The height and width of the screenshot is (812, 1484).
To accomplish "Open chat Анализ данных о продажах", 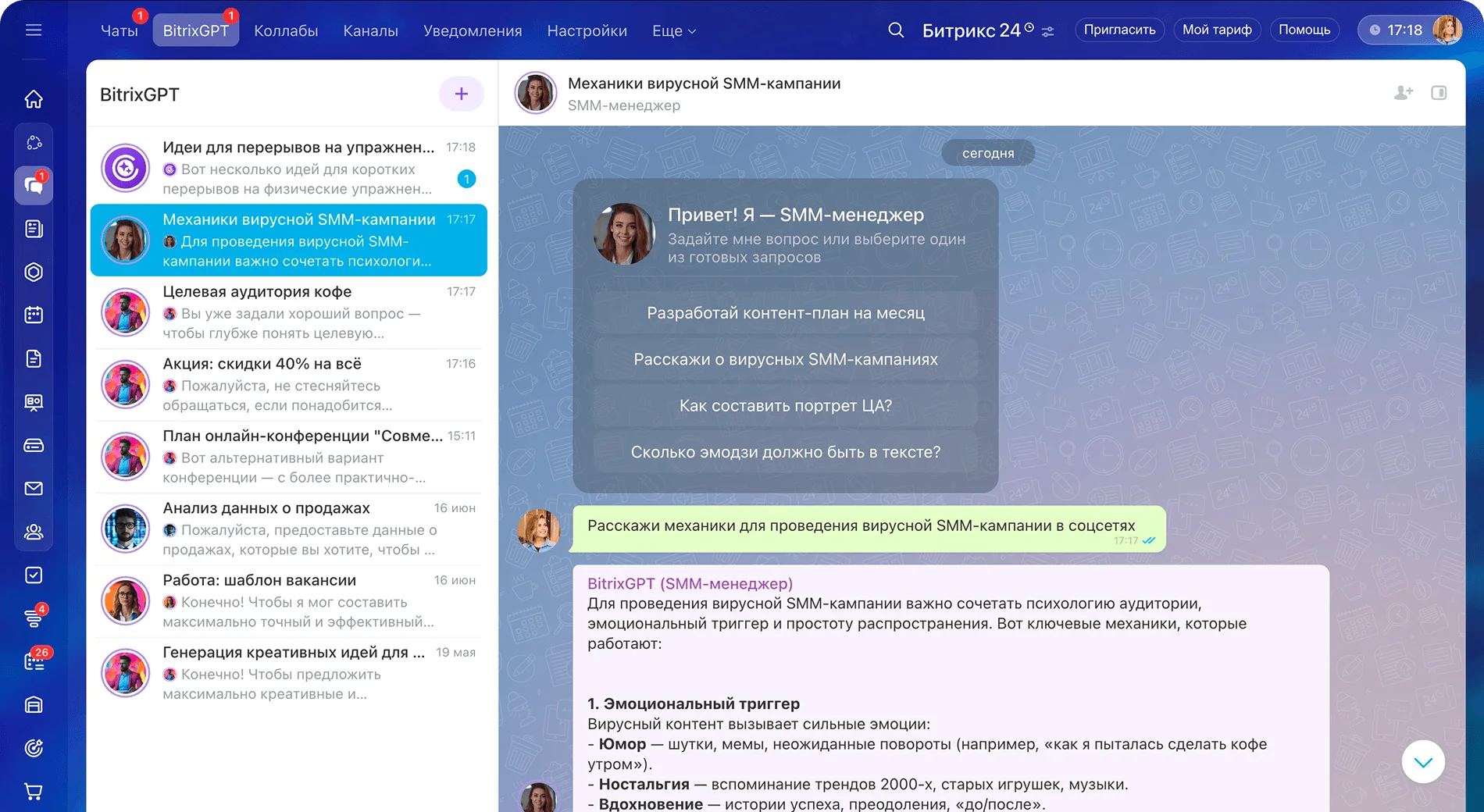I will pos(289,529).
